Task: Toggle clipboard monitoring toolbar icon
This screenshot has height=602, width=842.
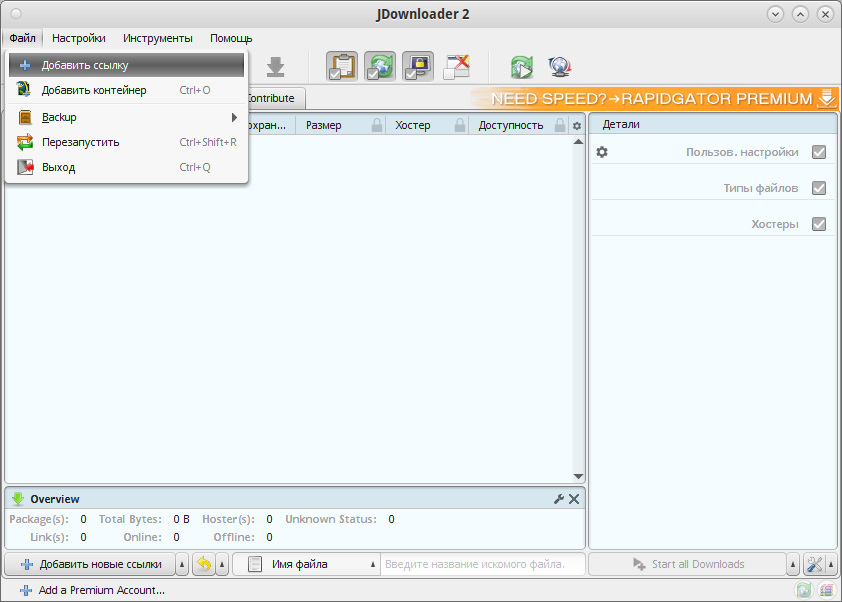Action: (x=342, y=67)
